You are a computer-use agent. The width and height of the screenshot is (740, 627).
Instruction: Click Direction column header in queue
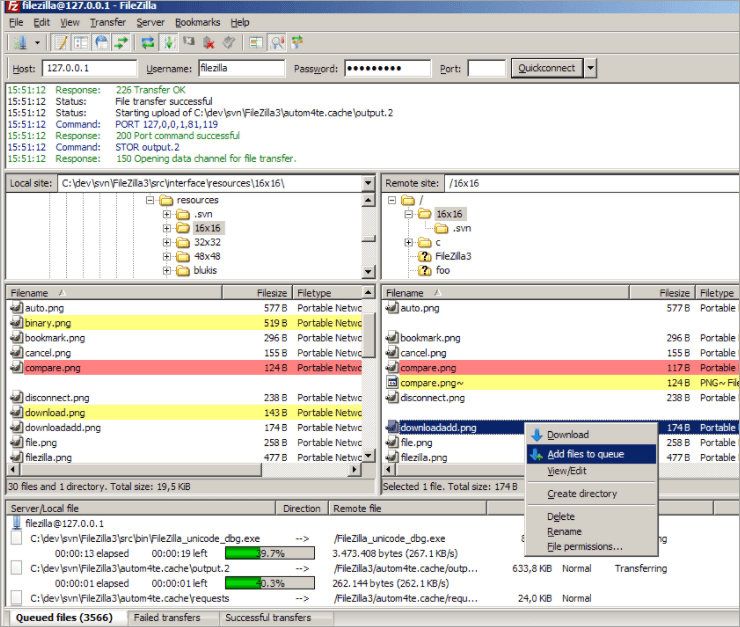(x=302, y=509)
